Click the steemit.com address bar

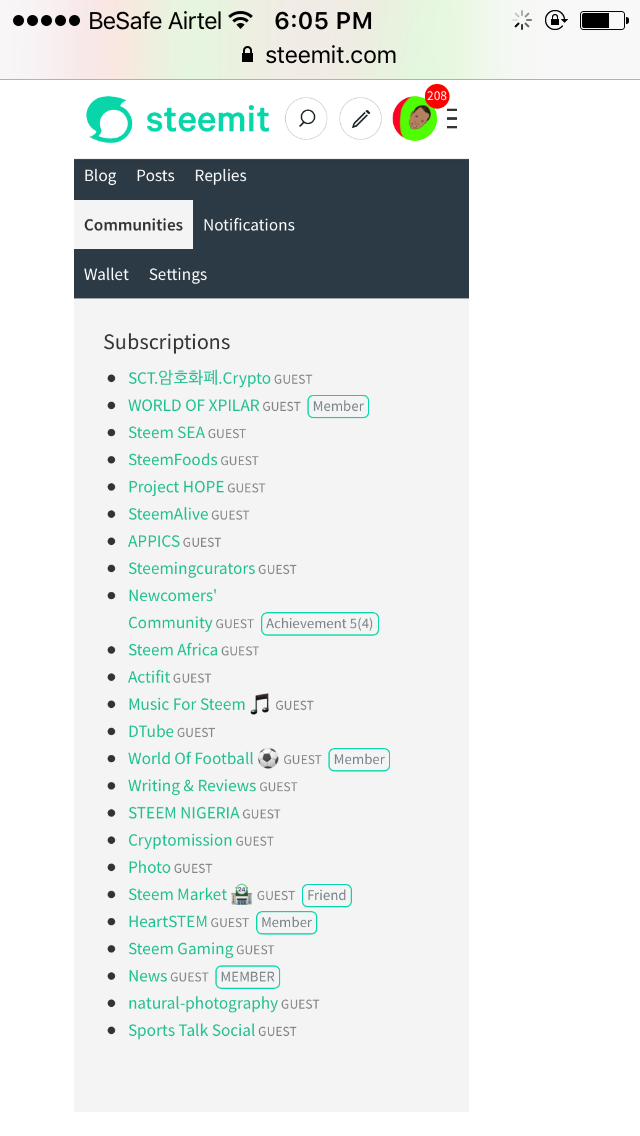[330, 55]
